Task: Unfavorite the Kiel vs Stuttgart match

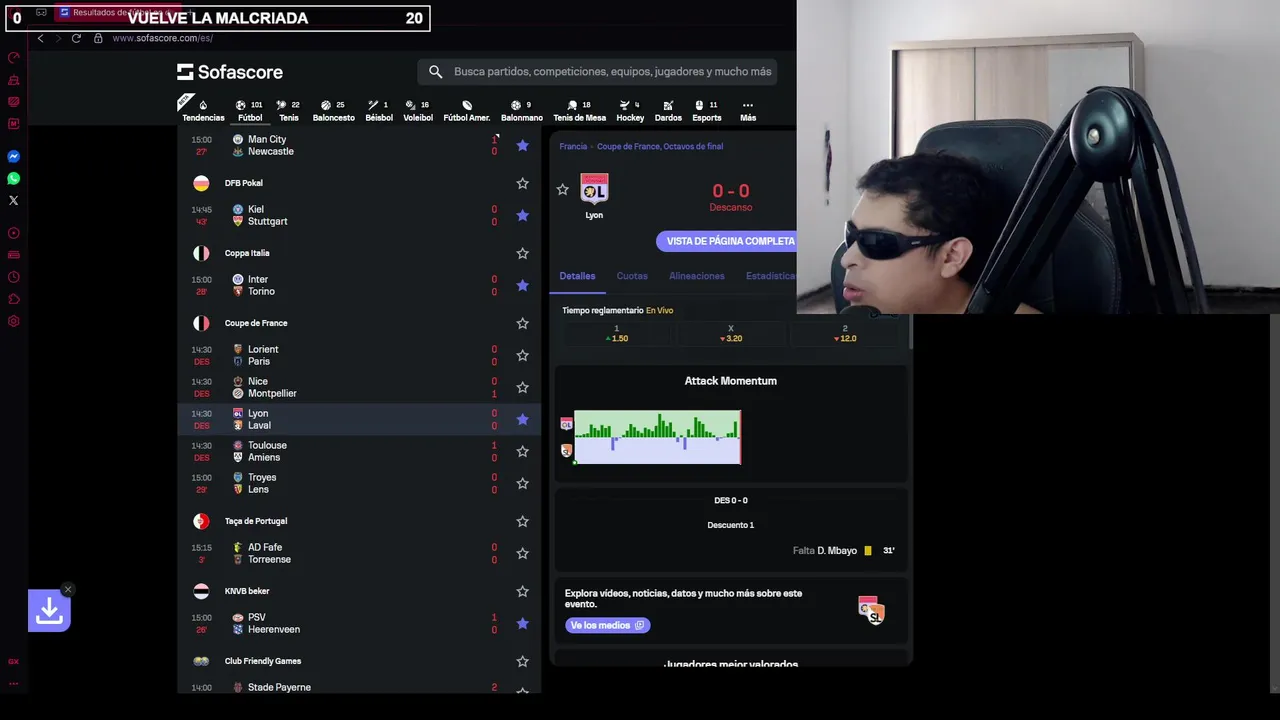Action: pos(522,215)
